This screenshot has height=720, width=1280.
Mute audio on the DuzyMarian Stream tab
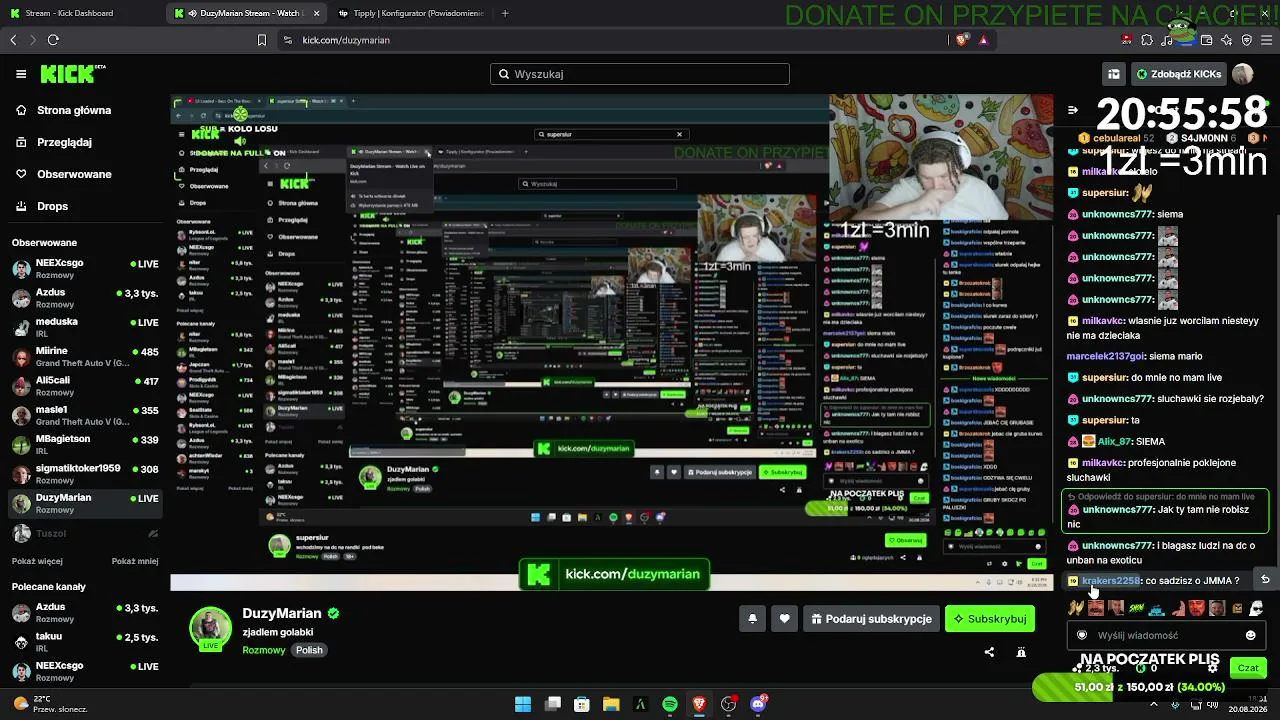click(192, 13)
